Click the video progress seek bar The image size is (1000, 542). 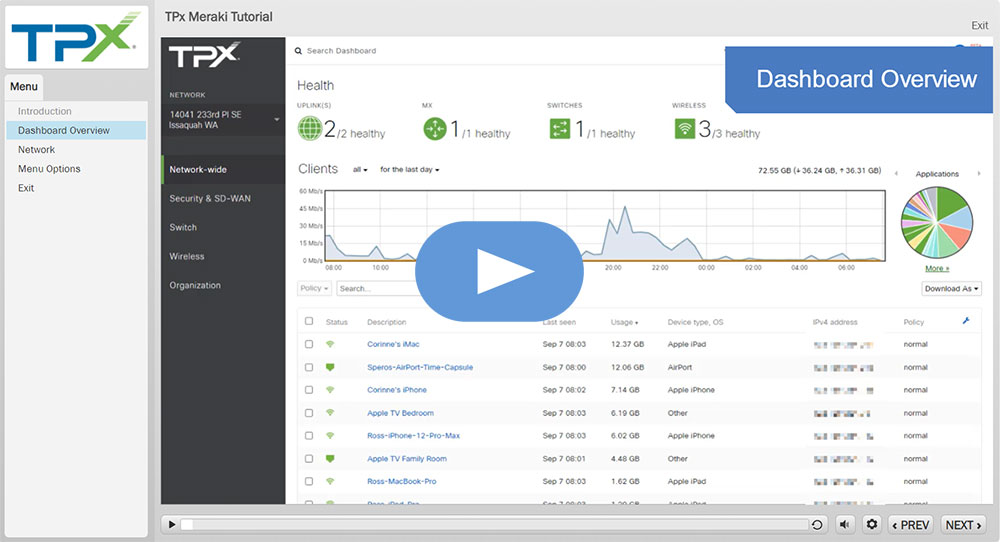tap(495, 525)
